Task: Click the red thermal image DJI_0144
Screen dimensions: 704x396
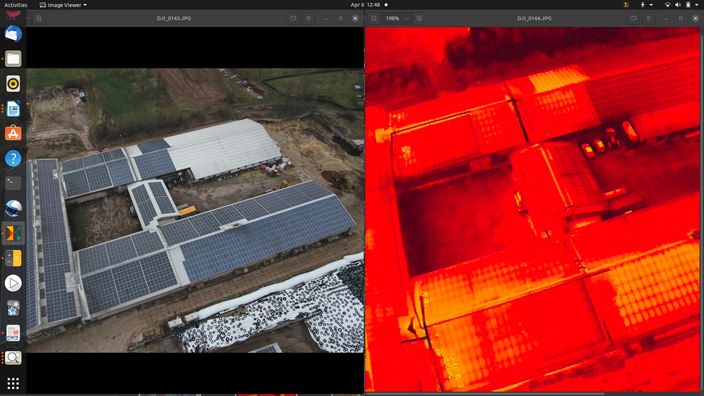Action: click(532, 209)
